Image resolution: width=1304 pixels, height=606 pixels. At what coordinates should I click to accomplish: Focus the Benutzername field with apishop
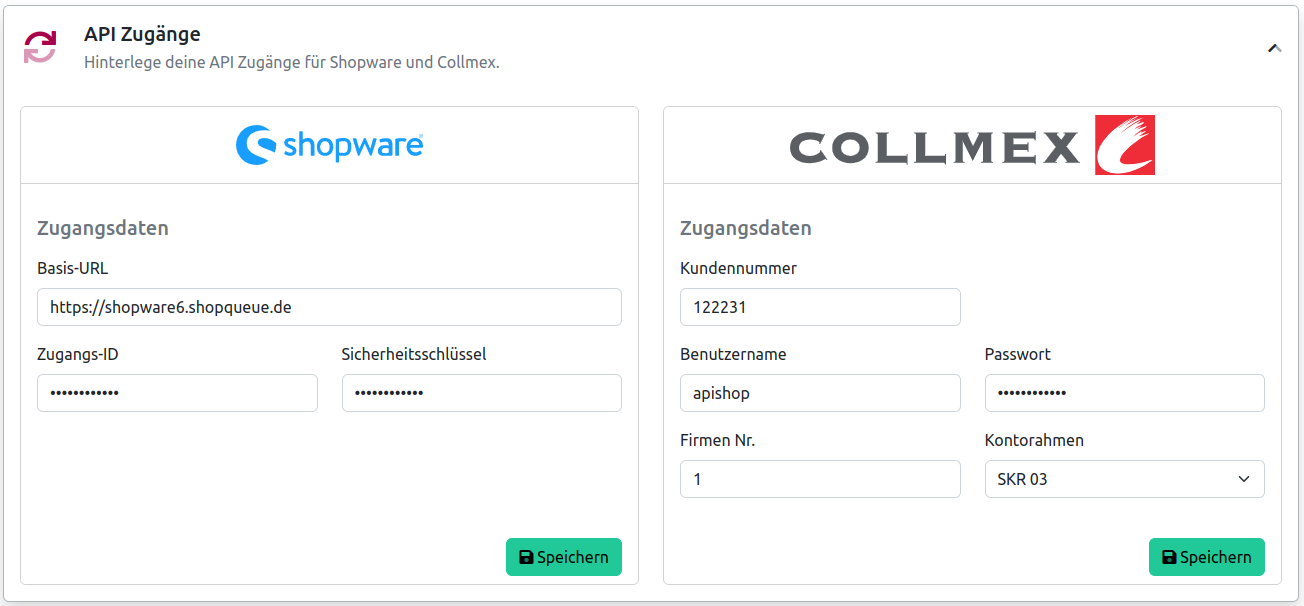point(820,393)
